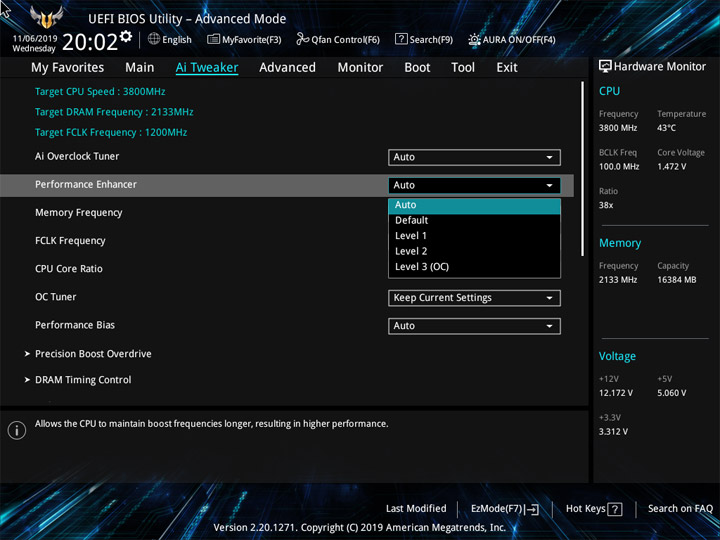
Task: Click the Memory heading in Hardware Monitor
Action: (620, 243)
